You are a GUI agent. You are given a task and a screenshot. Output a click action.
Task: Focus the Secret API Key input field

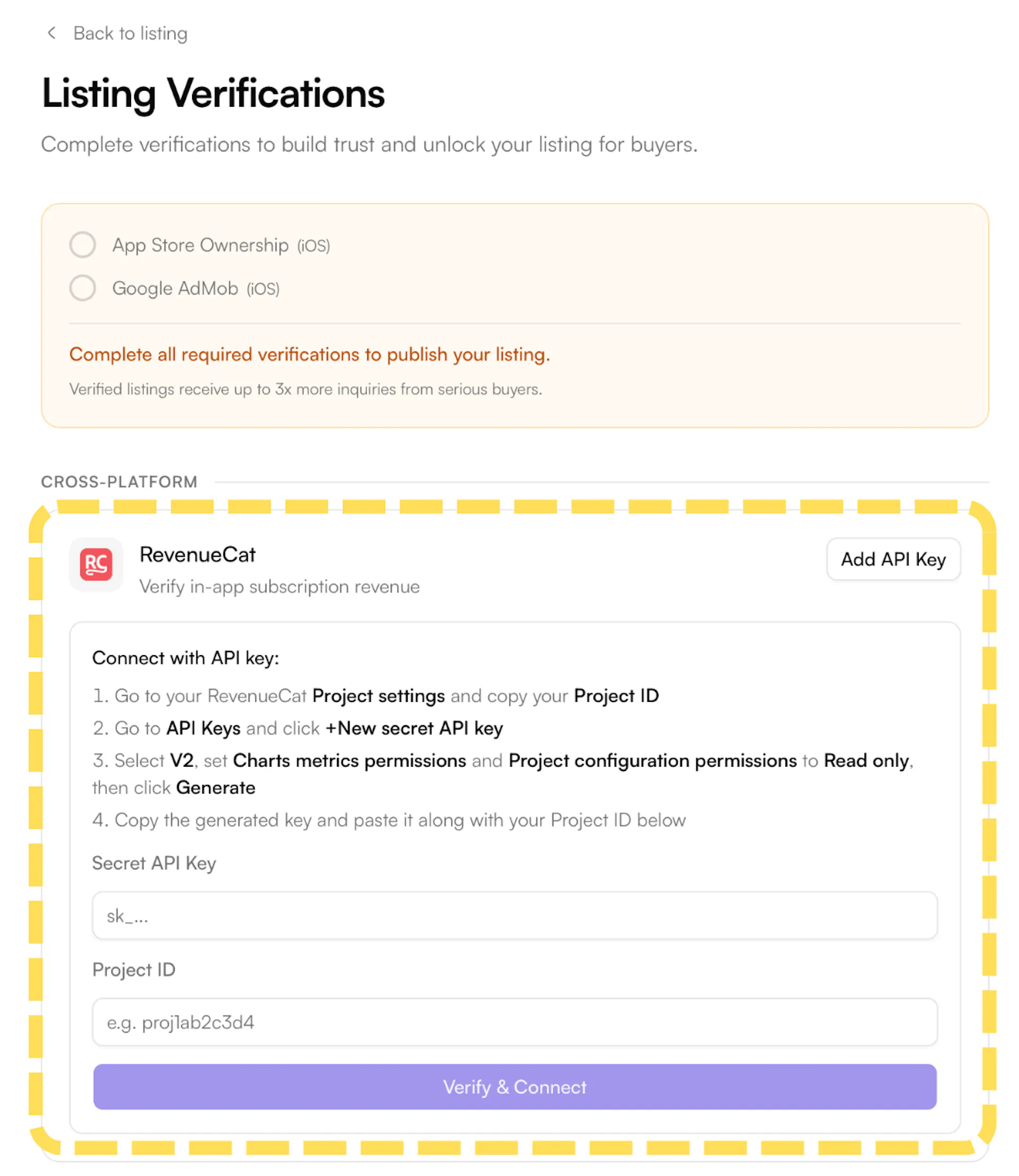(x=515, y=915)
